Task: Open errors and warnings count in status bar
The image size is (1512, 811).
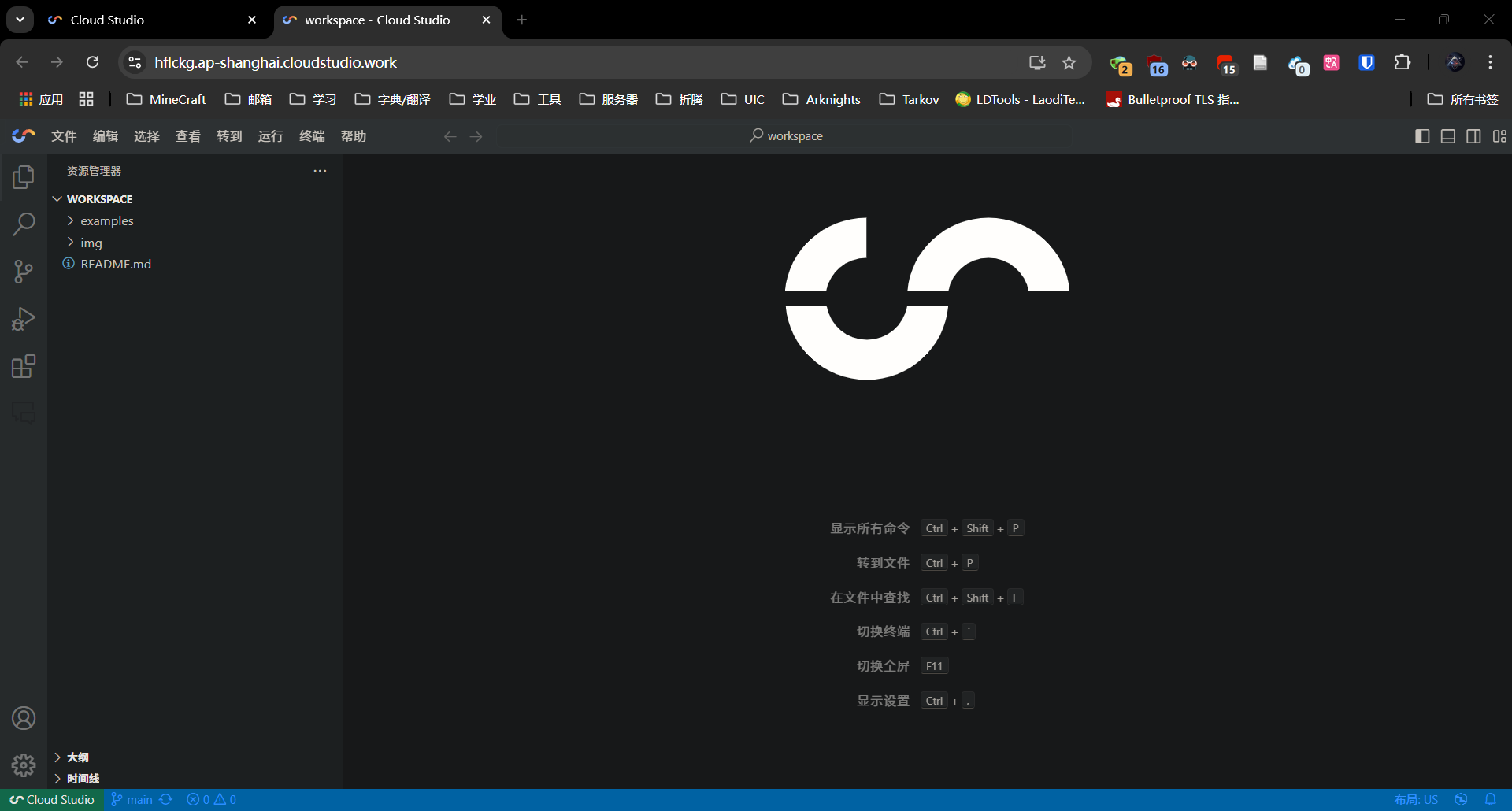Action: click(211, 799)
